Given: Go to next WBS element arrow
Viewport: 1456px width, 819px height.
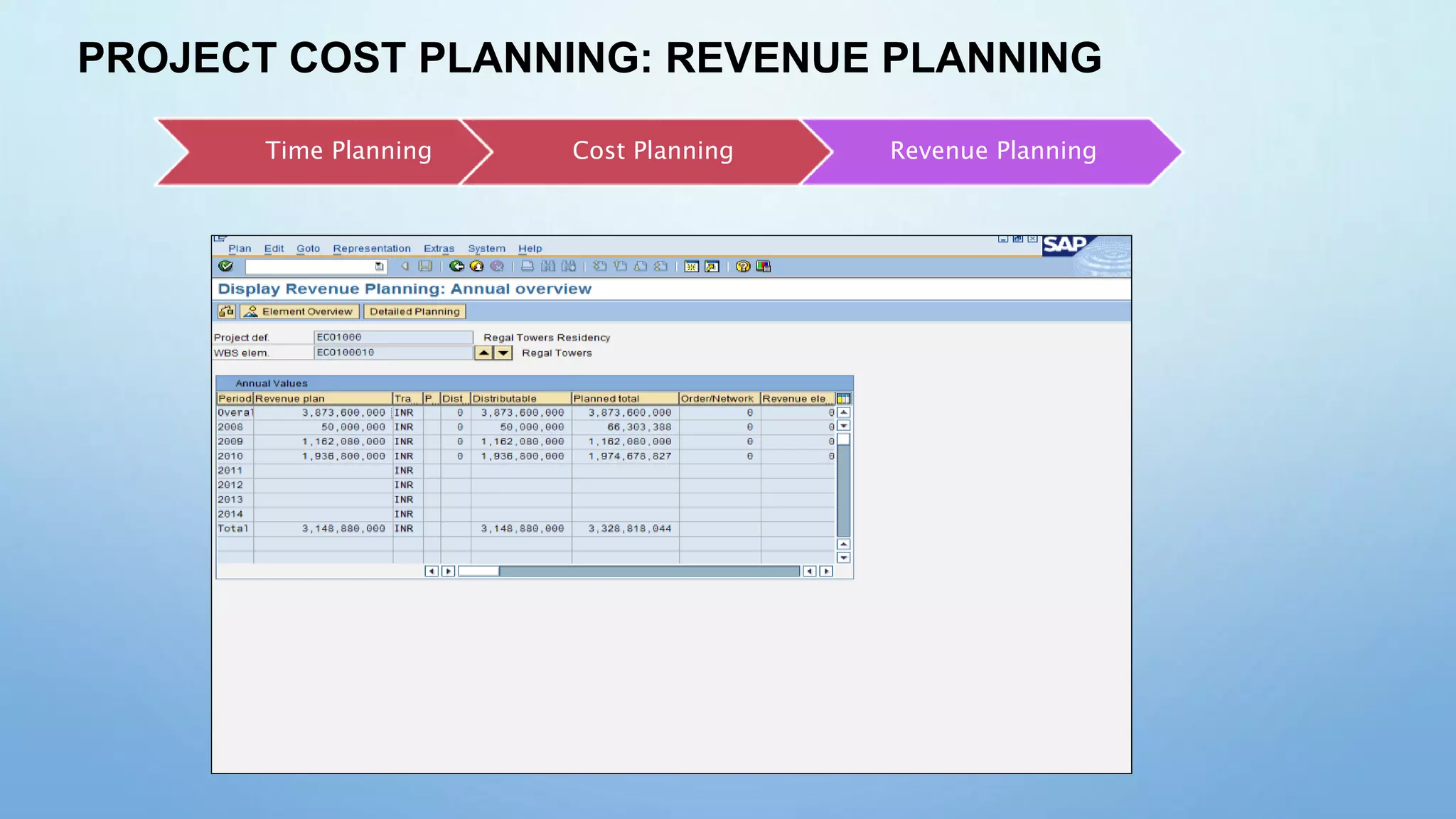Looking at the screenshot, I should point(503,353).
